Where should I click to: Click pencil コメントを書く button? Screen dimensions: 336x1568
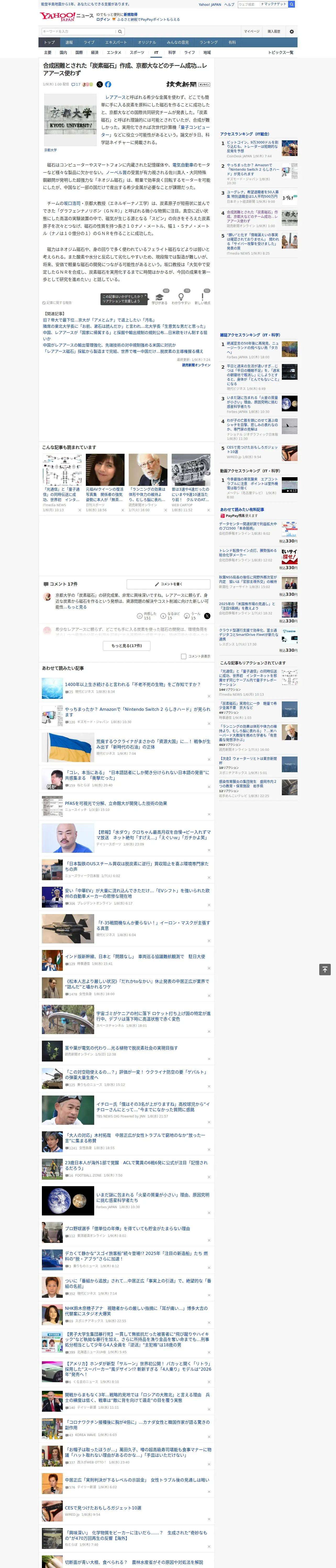click(x=168, y=584)
